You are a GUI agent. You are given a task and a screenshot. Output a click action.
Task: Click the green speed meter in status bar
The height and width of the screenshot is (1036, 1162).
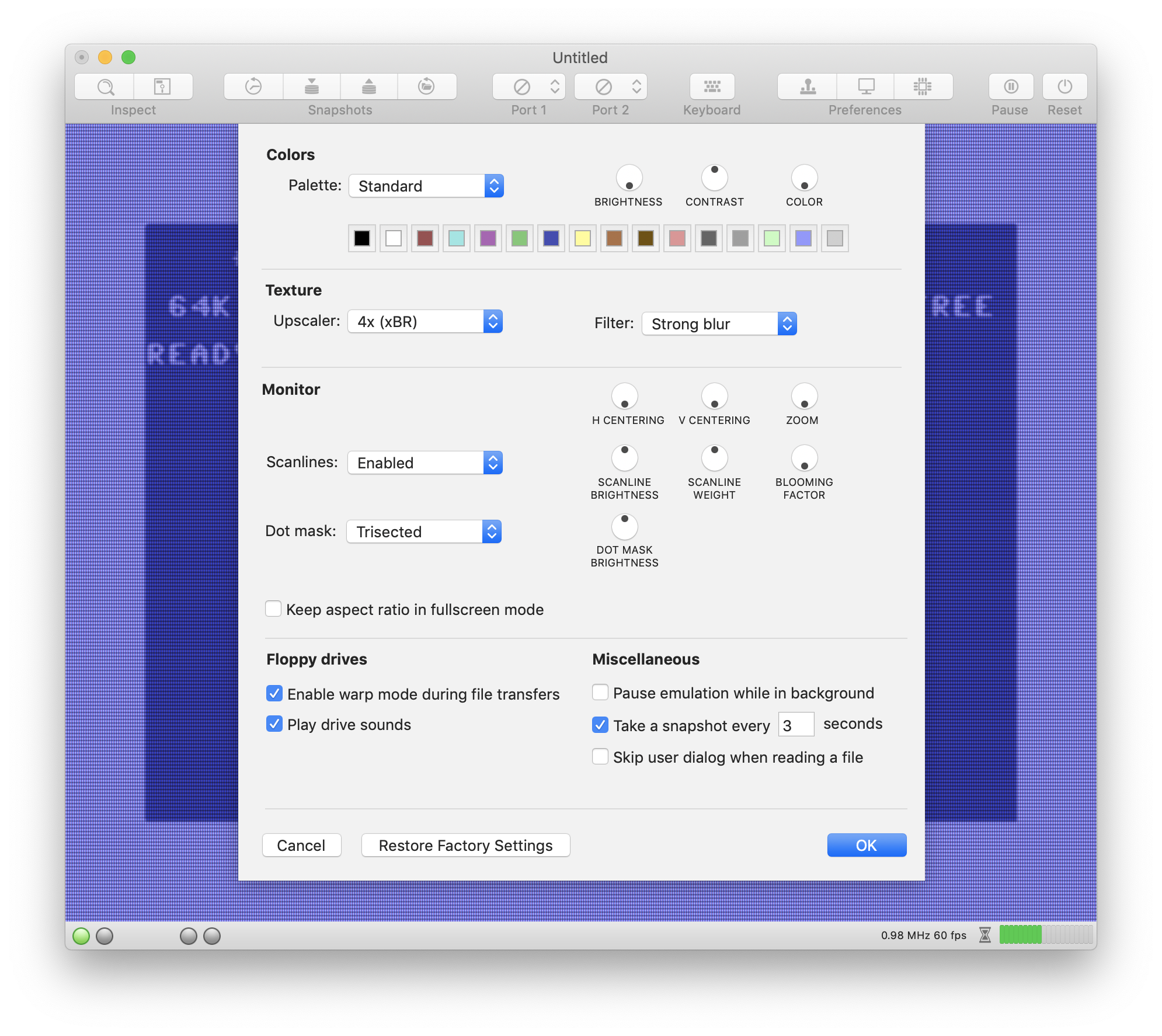[x=1046, y=934]
